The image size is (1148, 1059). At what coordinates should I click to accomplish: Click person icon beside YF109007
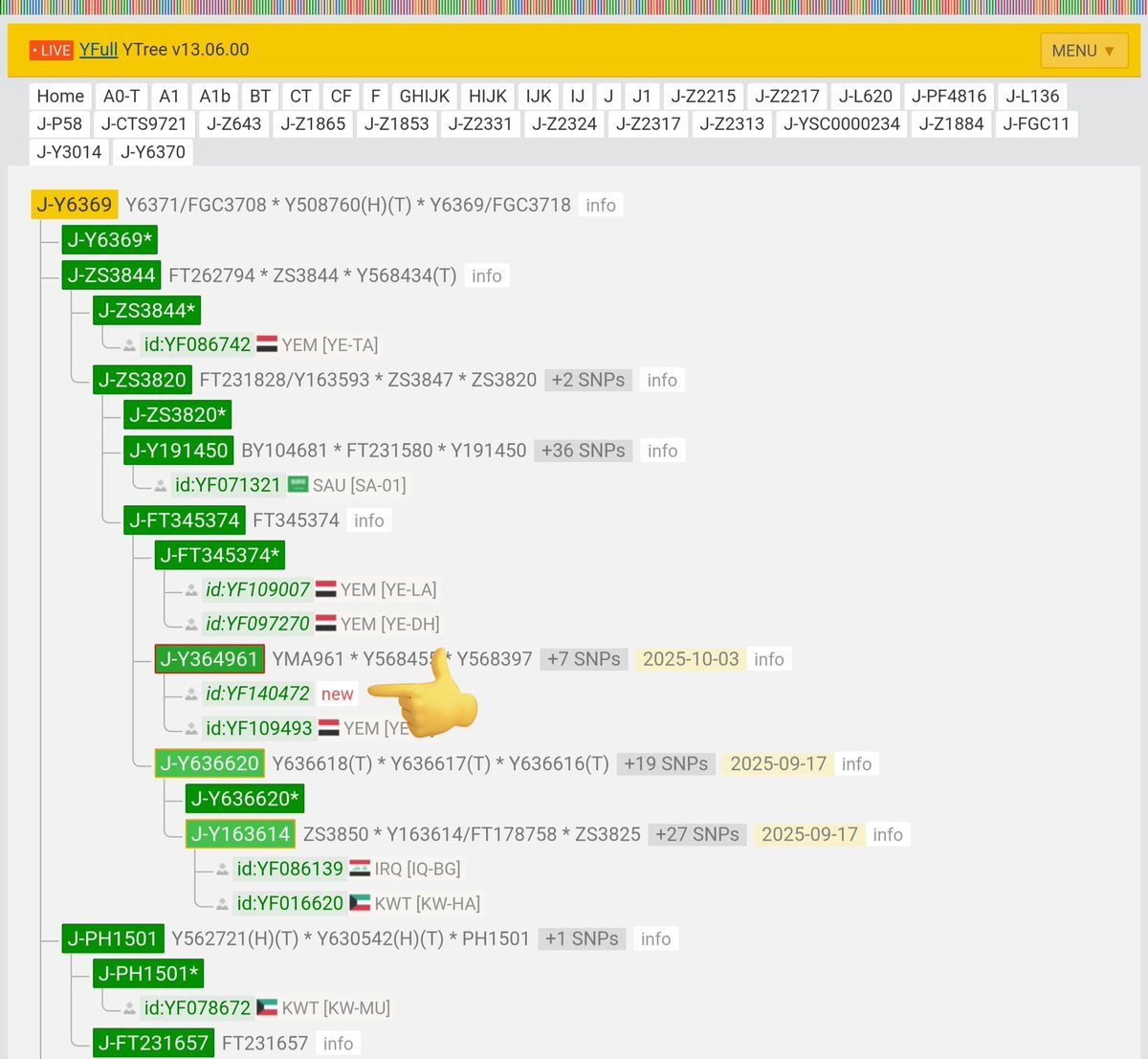191,591
